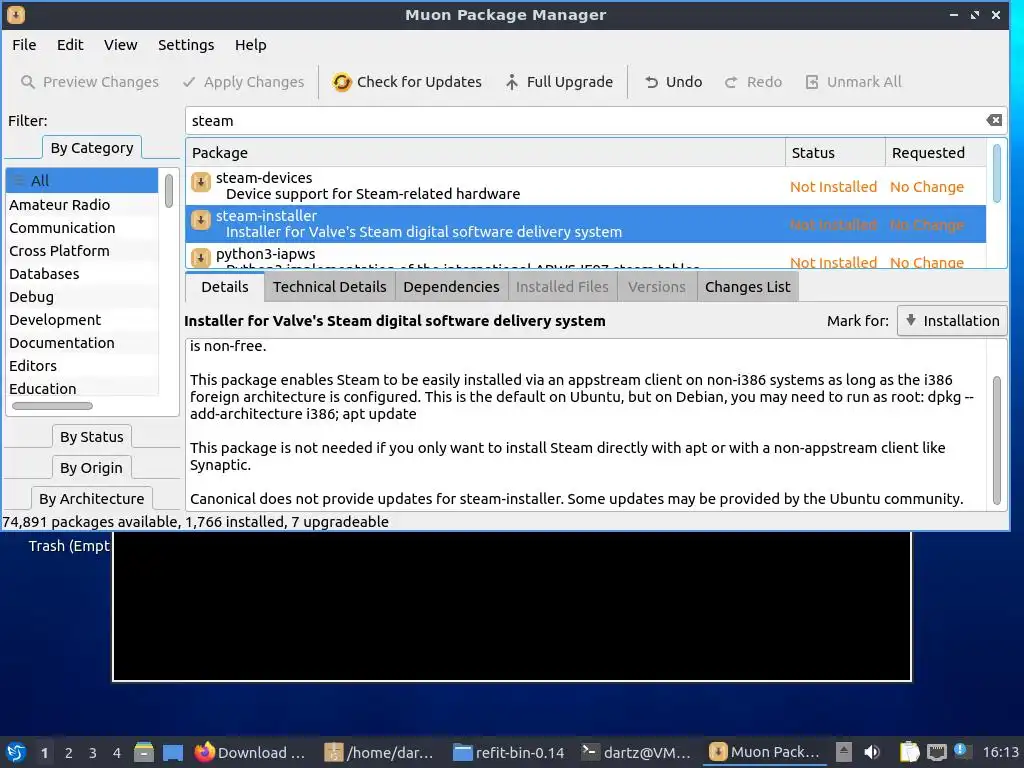Switch to the Technical Details tab
Image resolution: width=1024 pixels, height=768 pixels.
coord(330,287)
